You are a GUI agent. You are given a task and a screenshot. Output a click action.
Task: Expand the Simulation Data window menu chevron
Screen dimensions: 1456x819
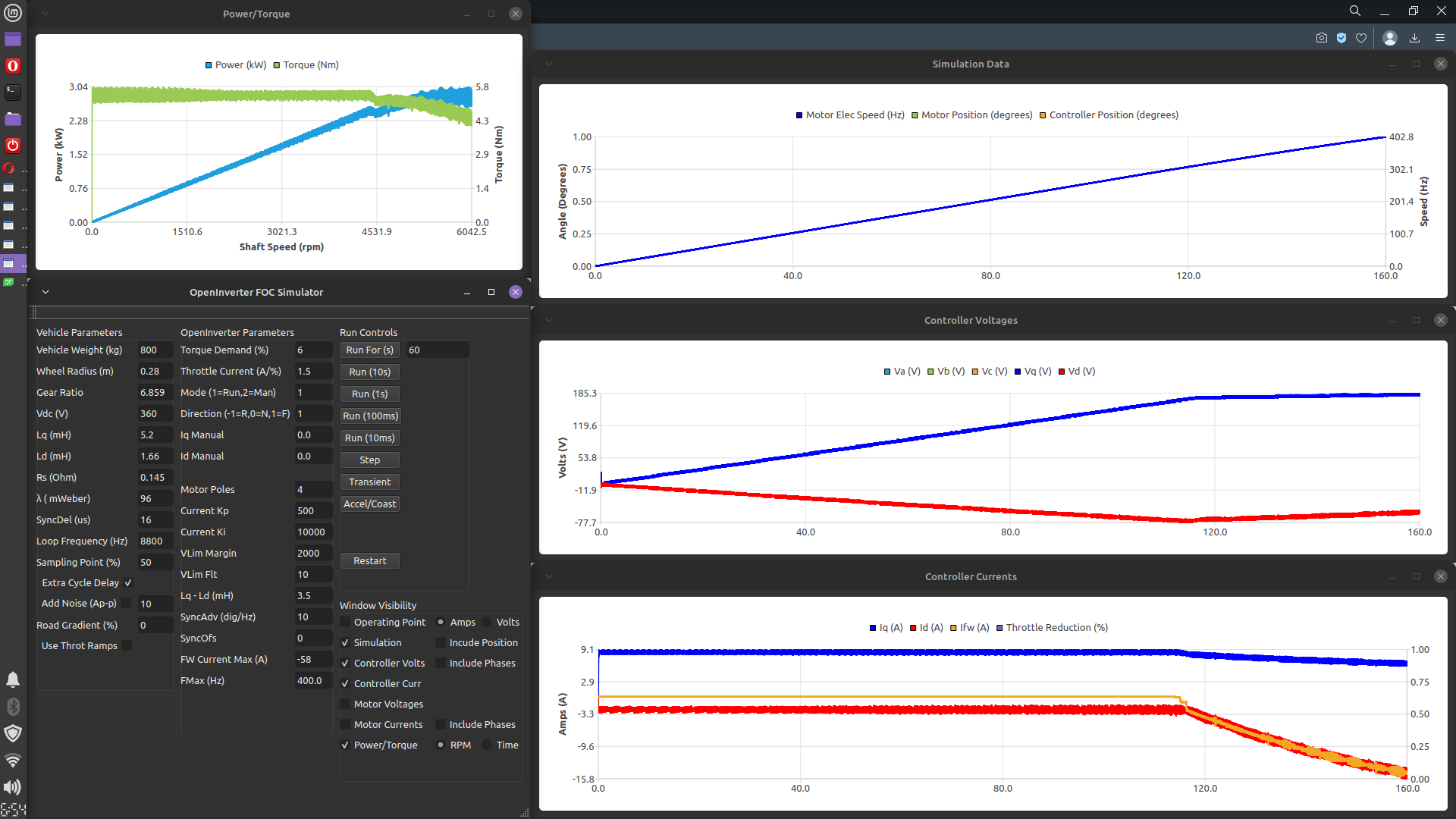[x=549, y=64]
